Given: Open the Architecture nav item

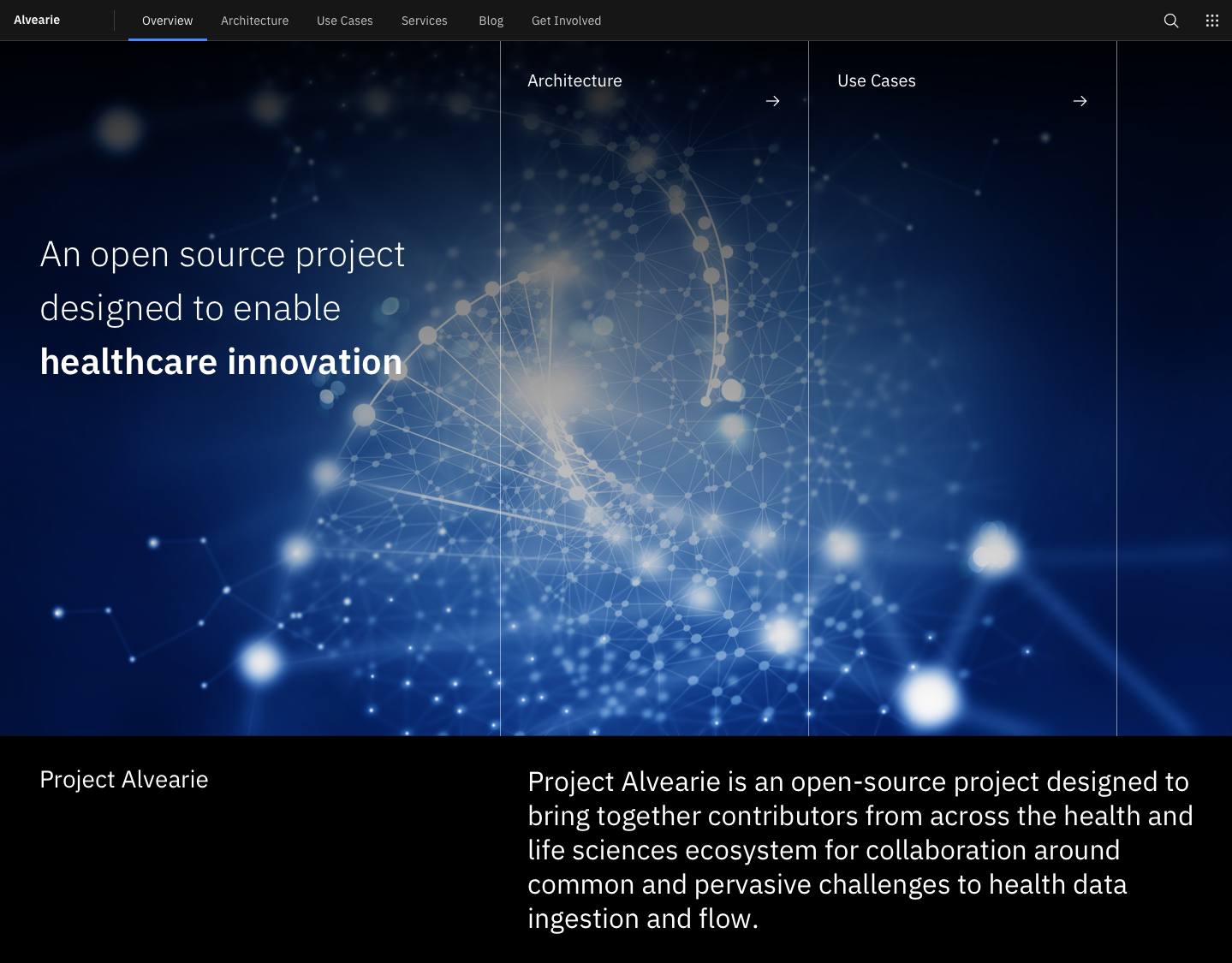Looking at the screenshot, I should (x=254, y=21).
